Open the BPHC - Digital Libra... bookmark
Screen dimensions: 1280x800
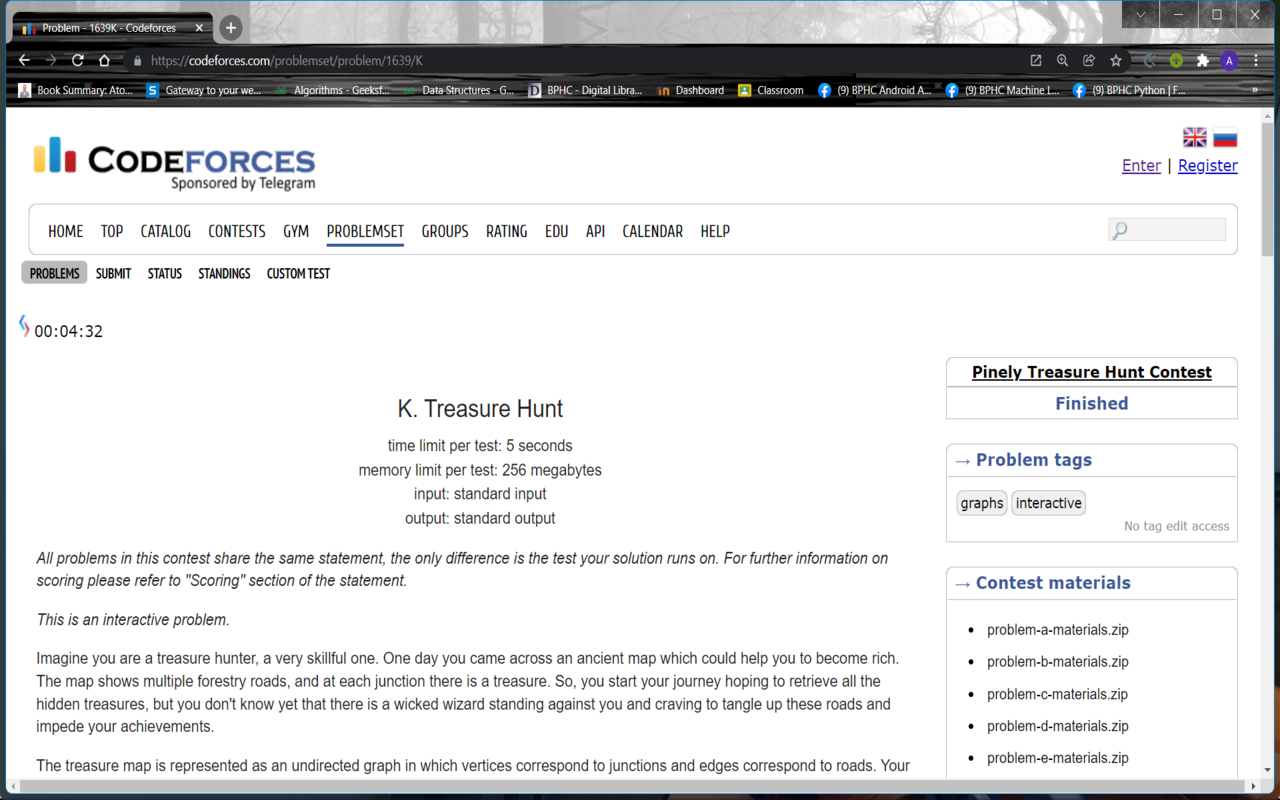click(585, 90)
